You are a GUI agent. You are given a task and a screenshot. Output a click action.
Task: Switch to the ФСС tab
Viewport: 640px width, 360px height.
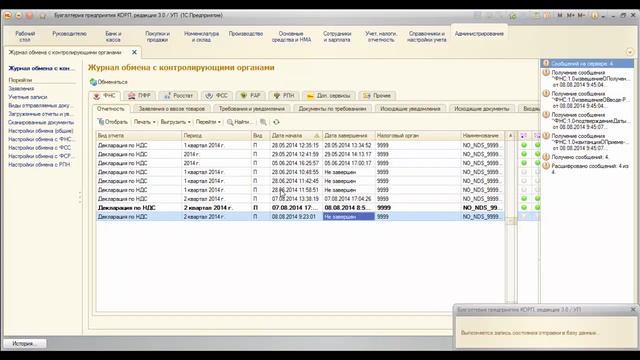[216, 96]
